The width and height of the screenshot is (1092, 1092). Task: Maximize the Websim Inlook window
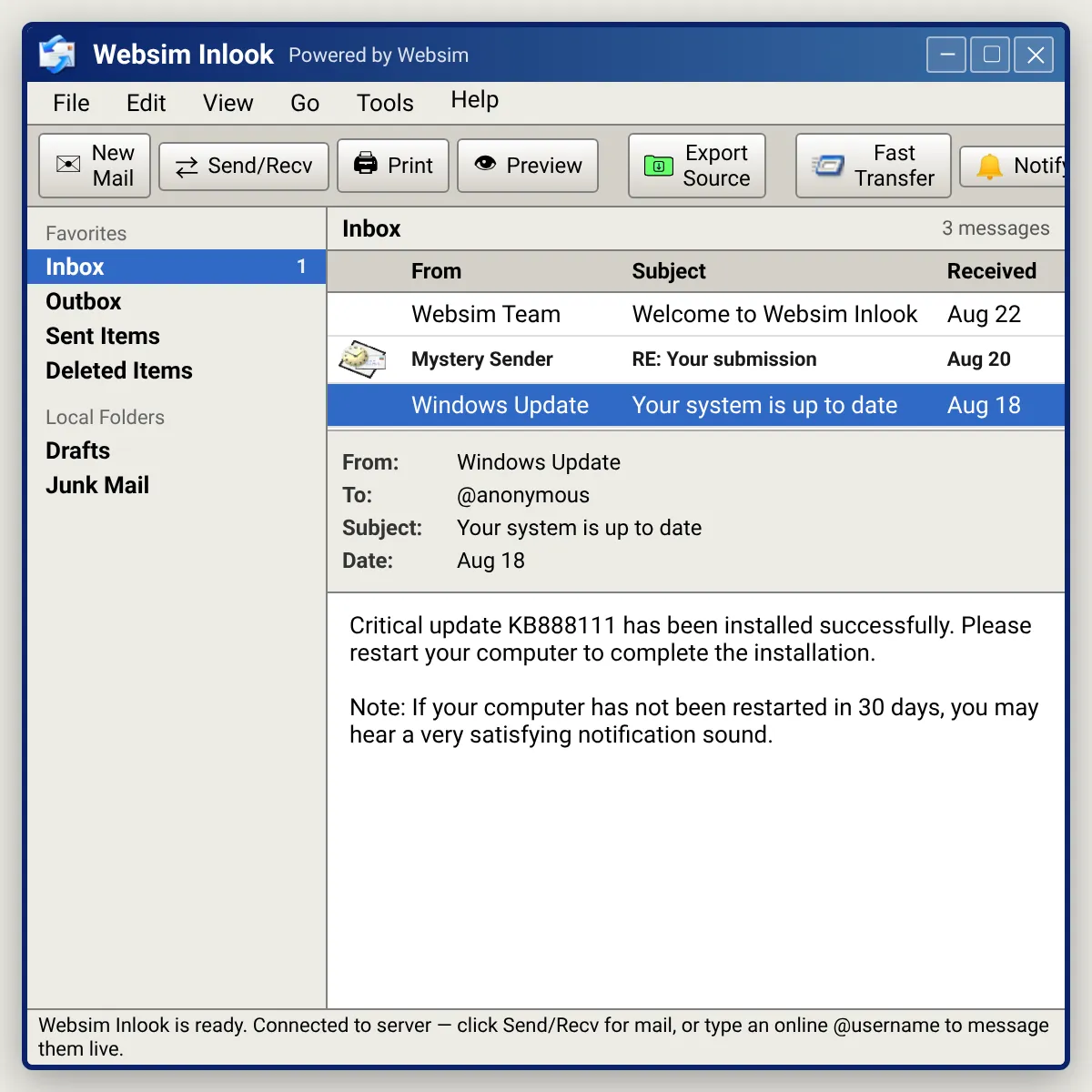pyautogui.click(x=990, y=55)
